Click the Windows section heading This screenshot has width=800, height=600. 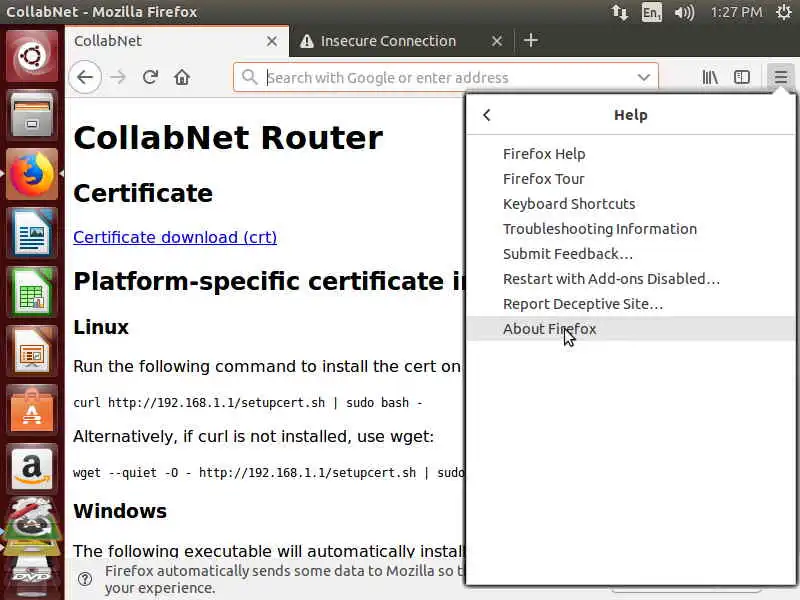[120, 511]
